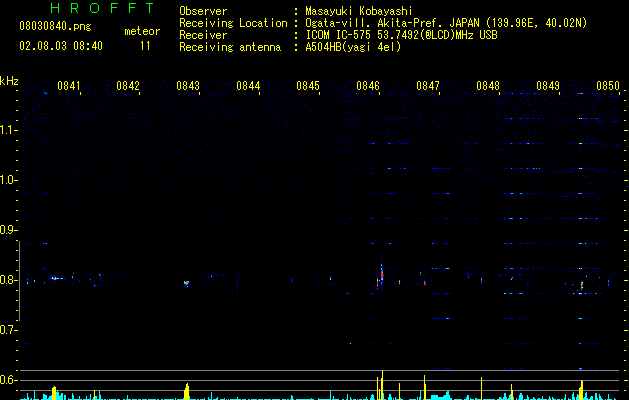
Task: Click the observer name Masayuki Kobayashi
Action: click(359, 11)
